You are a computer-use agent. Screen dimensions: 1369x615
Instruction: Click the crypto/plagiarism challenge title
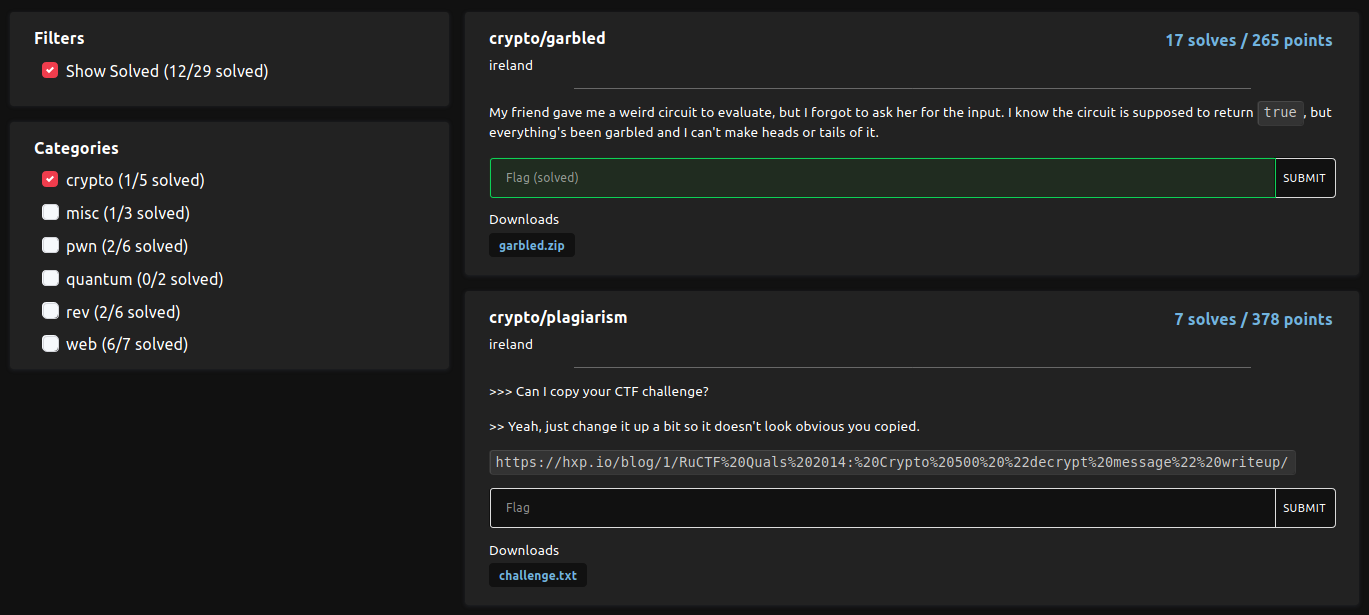(558, 318)
